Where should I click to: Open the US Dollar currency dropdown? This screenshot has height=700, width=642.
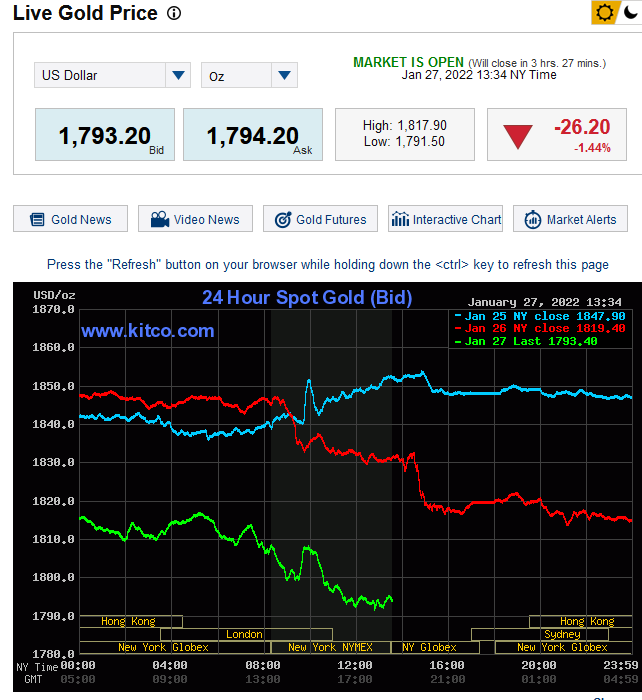[x=113, y=75]
